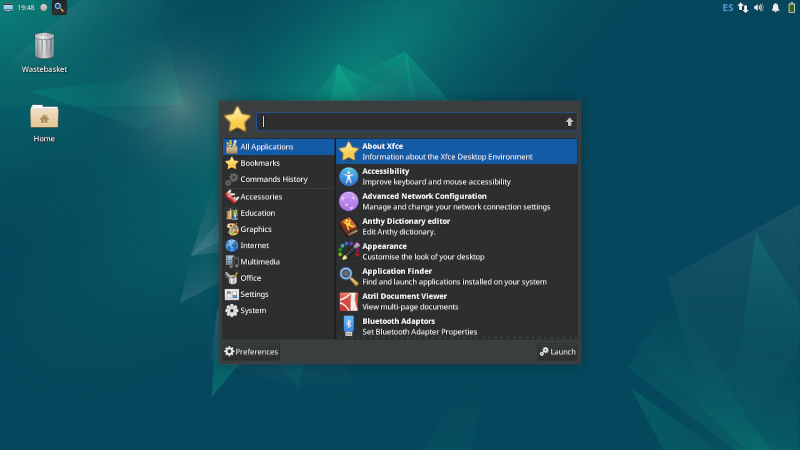Select the Bookmarks category

(279, 163)
